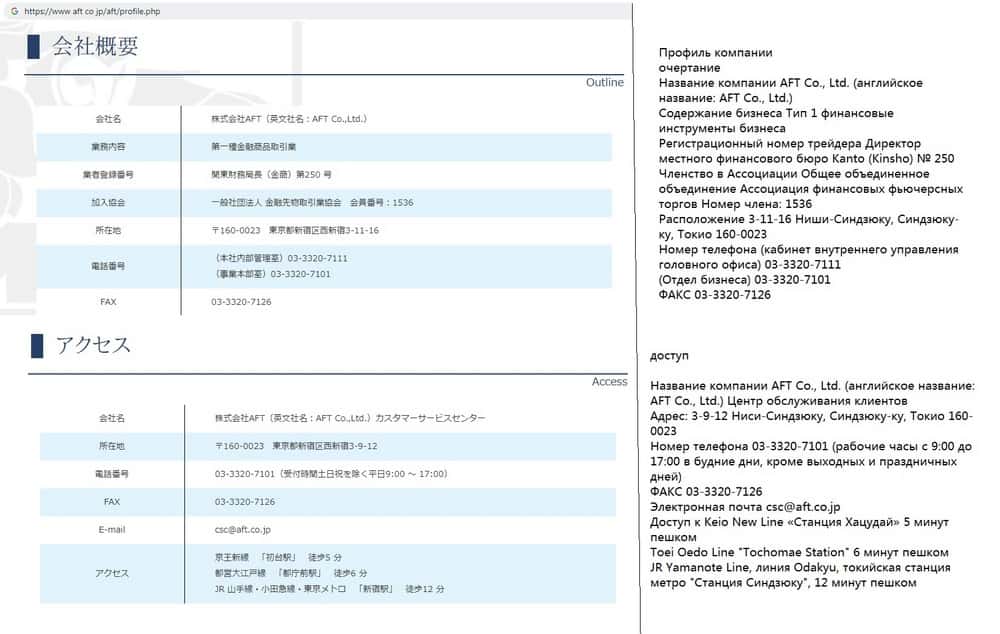Click the line starting JR Yamanote Line
Image resolution: width=1000 pixels, height=634 pixels.
(x=800, y=568)
